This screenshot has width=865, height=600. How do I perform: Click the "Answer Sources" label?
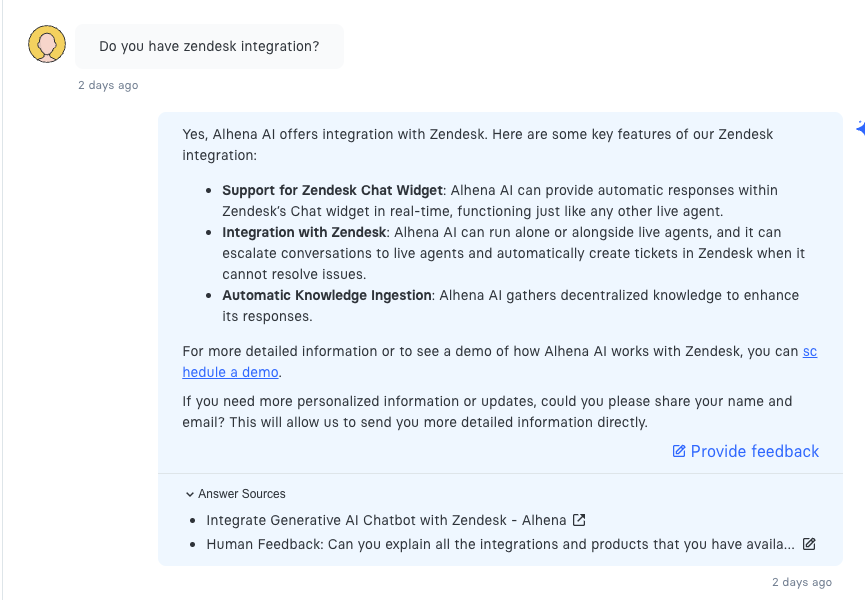click(x=241, y=494)
